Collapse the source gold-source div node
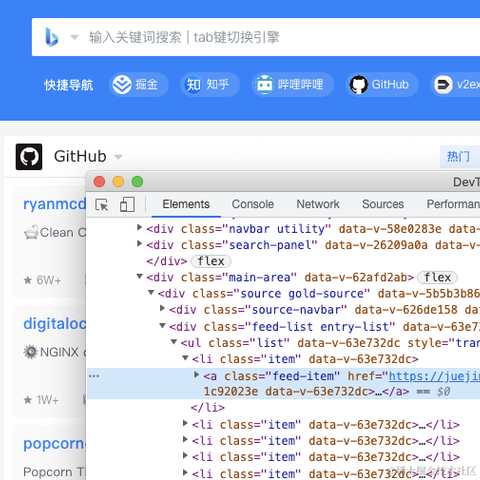Screen dimensions: 480x480 (x=151, y=292)
